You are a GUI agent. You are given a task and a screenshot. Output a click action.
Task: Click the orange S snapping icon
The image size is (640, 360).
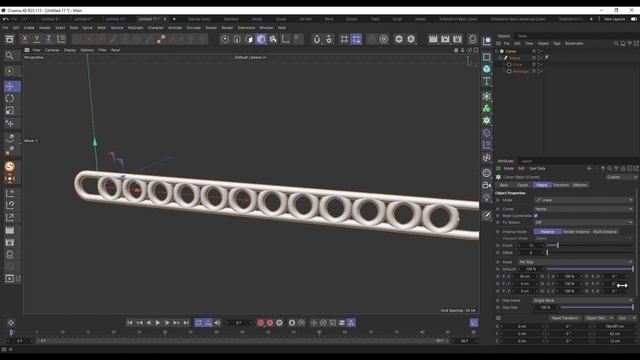pos(10,166)
